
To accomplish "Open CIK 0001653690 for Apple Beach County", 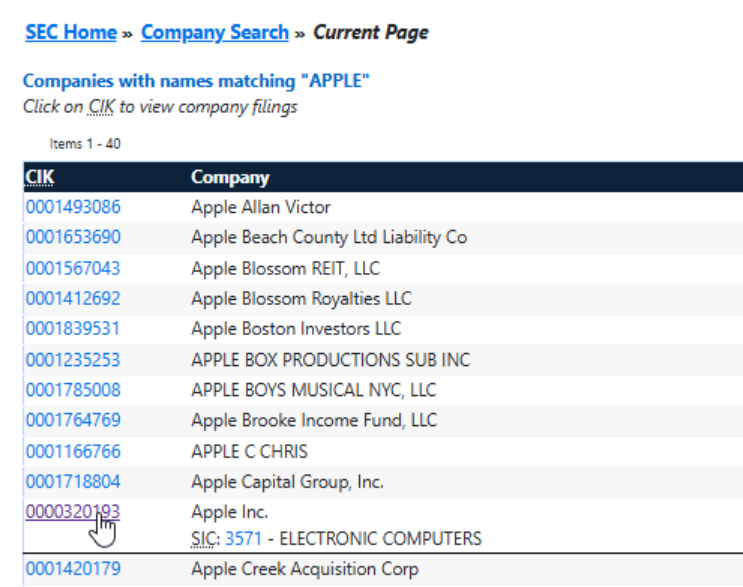I will [x=73, y=238].
